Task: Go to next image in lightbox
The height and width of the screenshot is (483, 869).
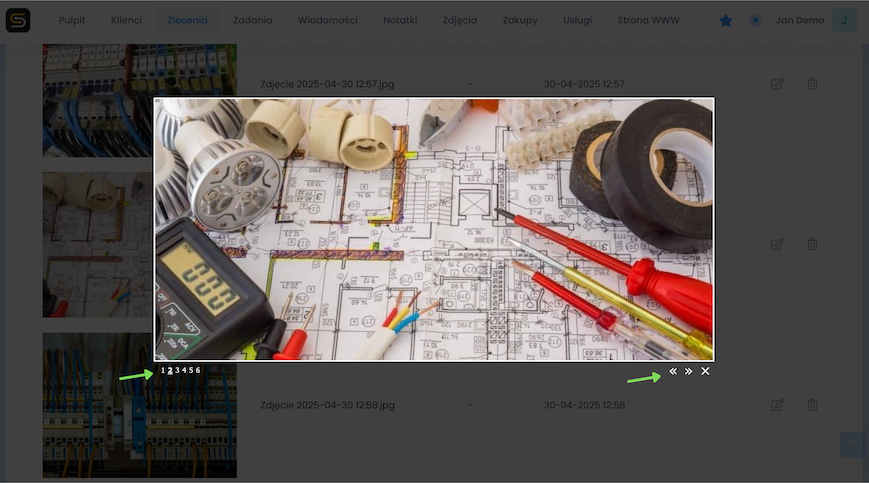Action: (x=688, y=371)
